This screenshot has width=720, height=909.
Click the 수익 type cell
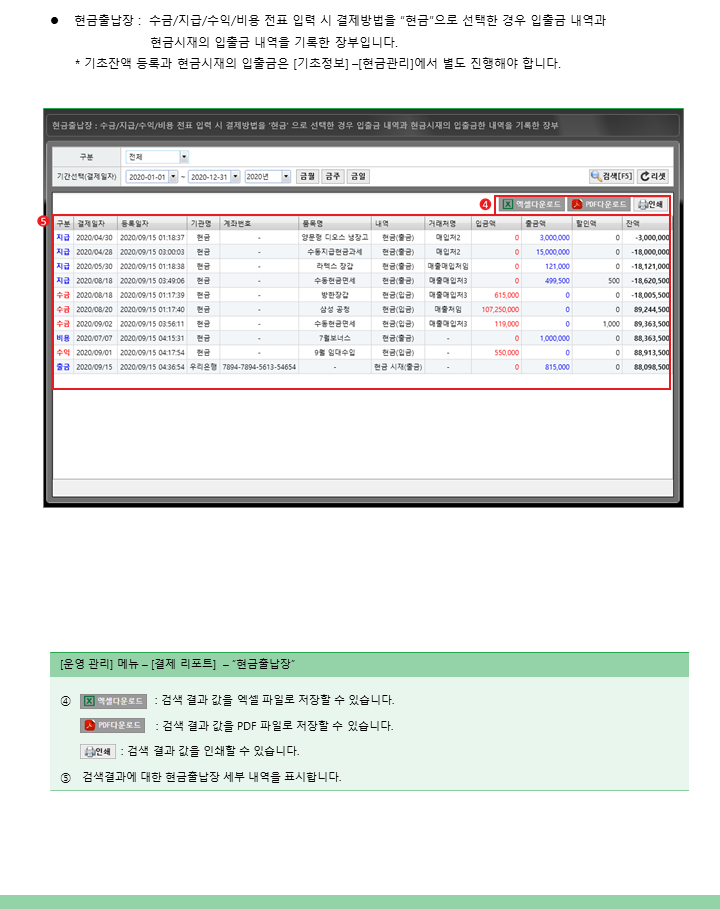point(63,352)
